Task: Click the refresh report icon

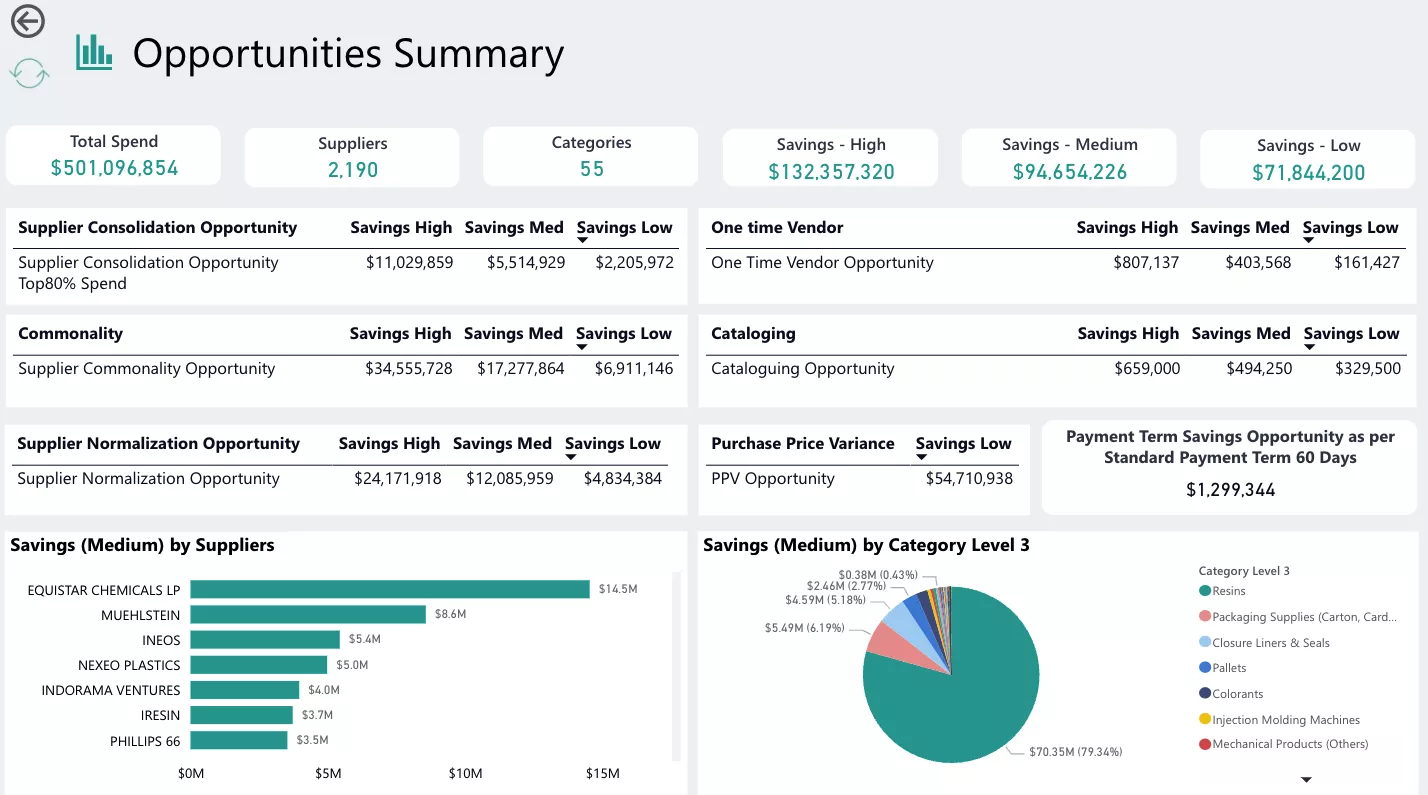Action: coord(28,73)
